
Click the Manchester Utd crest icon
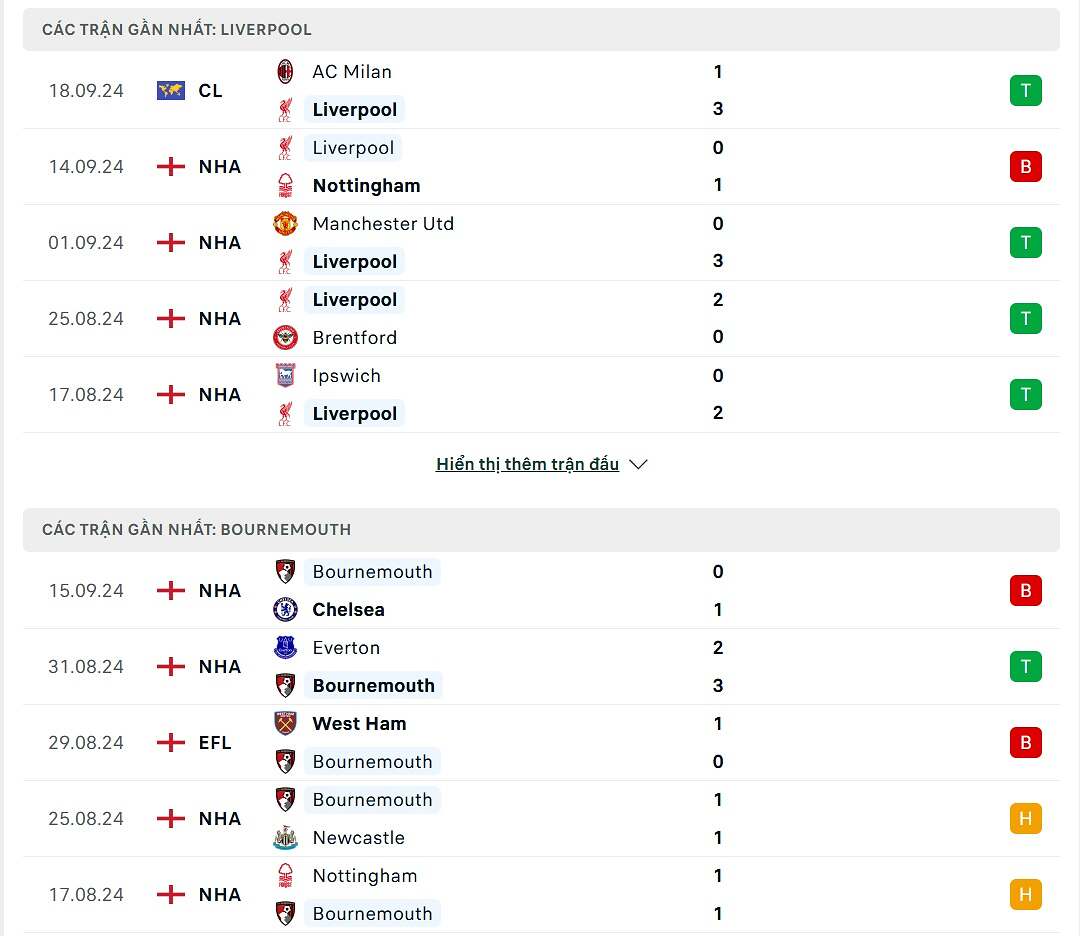tap(286, 224)
